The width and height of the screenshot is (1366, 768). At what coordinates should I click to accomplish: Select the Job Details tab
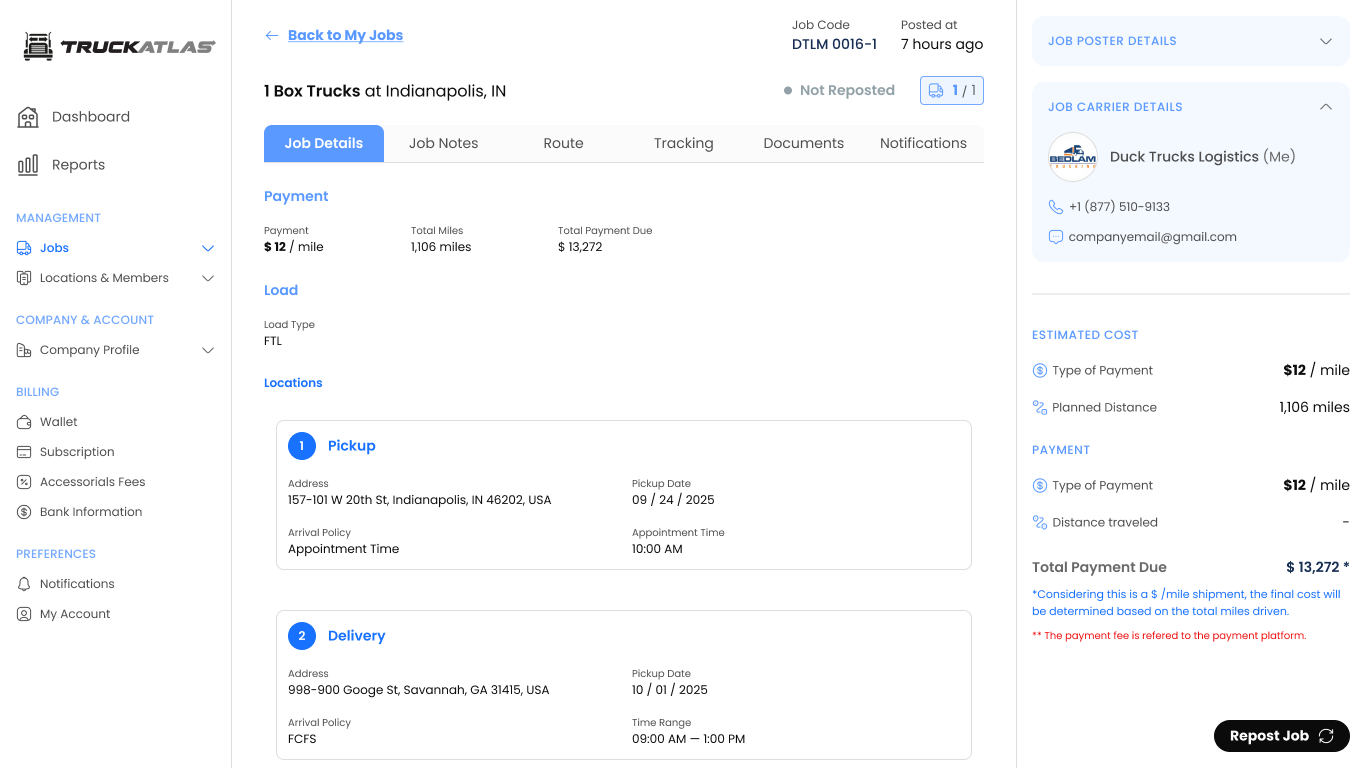pos(324,143)
